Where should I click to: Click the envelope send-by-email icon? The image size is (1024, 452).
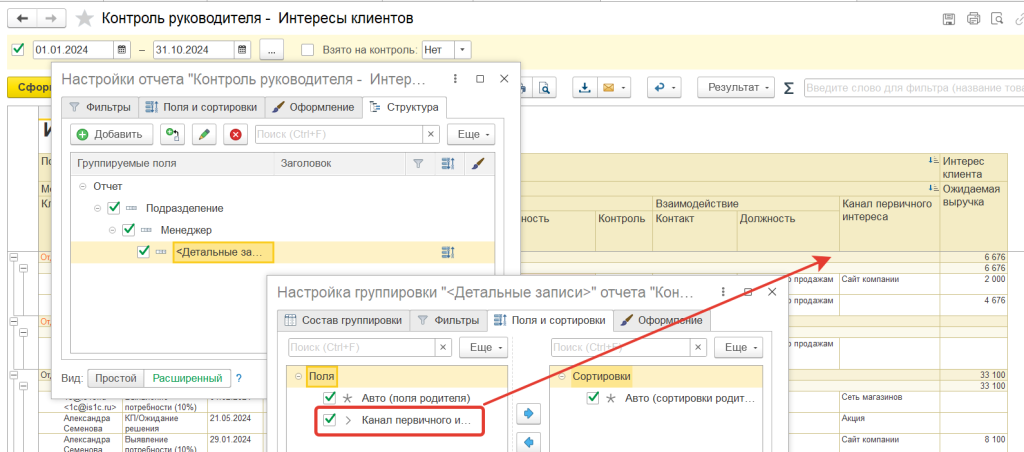[608, 88]
